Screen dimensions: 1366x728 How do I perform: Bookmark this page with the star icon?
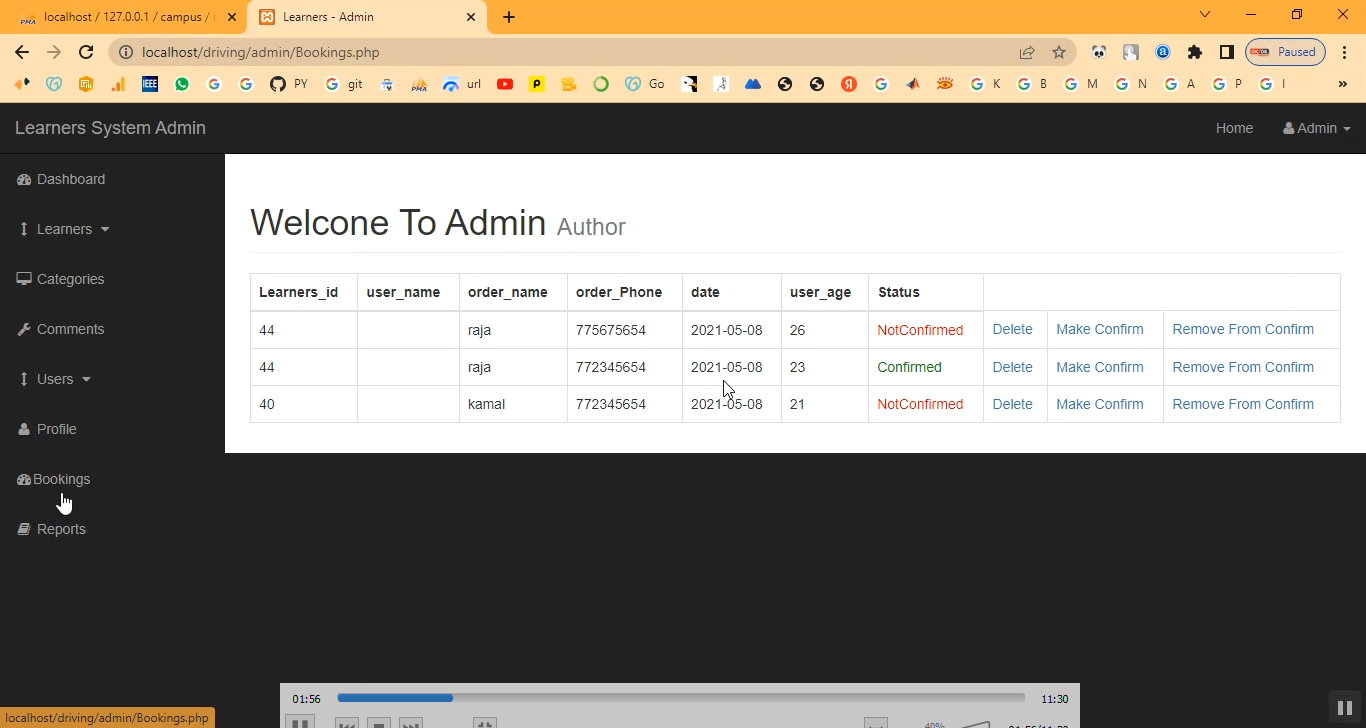point(1059,52)
